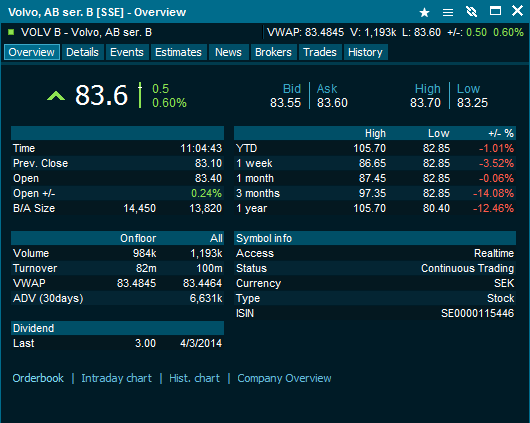This screenshot has width=530, height=423.
Task: Click the YTD change -1.01%
Action: [497, 148]
